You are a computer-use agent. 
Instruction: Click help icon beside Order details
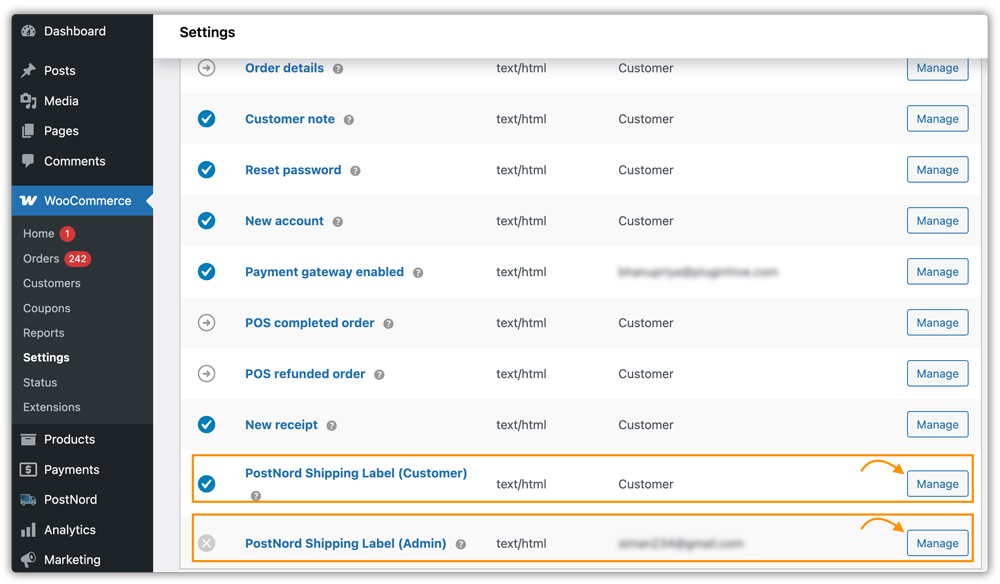338,69
